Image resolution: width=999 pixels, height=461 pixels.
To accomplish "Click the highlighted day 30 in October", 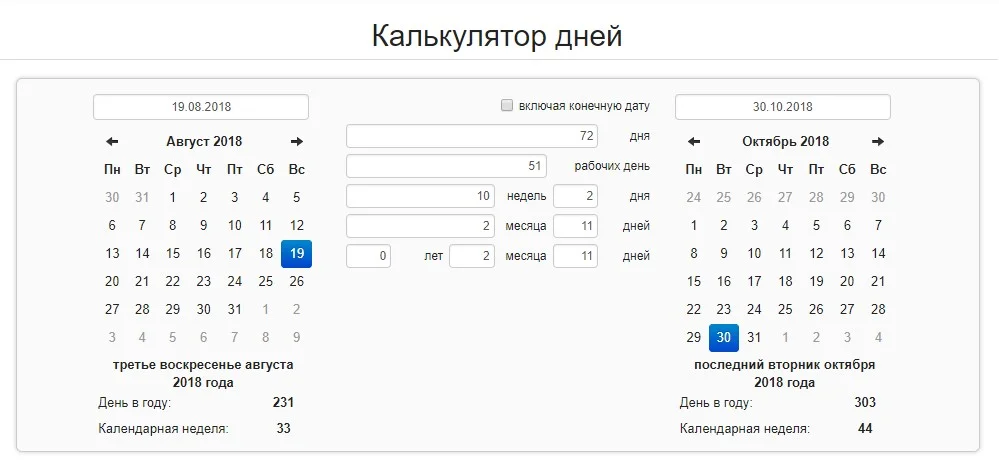I will pos(724,338).
